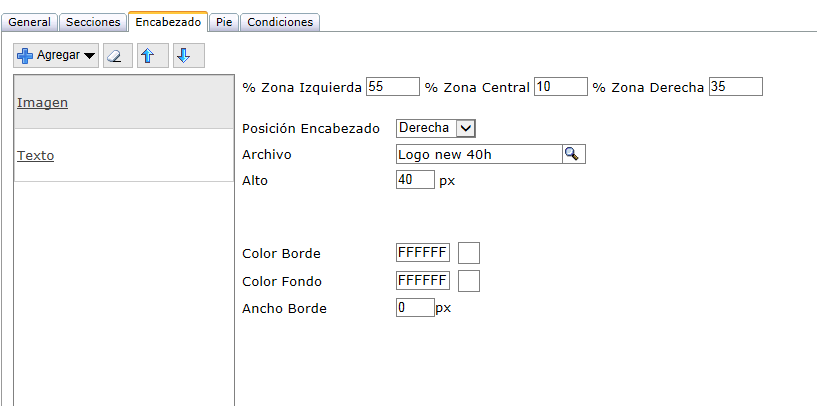Click the Ancho Borde input field

(x=415, y=308)
